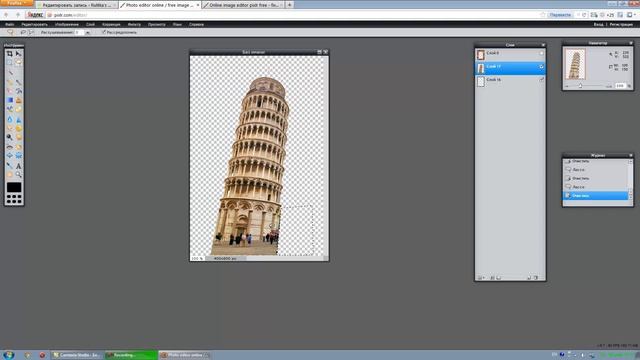Select the Red Eye Reduction tool
640x360 pixels.
click(x=9, y=147)
